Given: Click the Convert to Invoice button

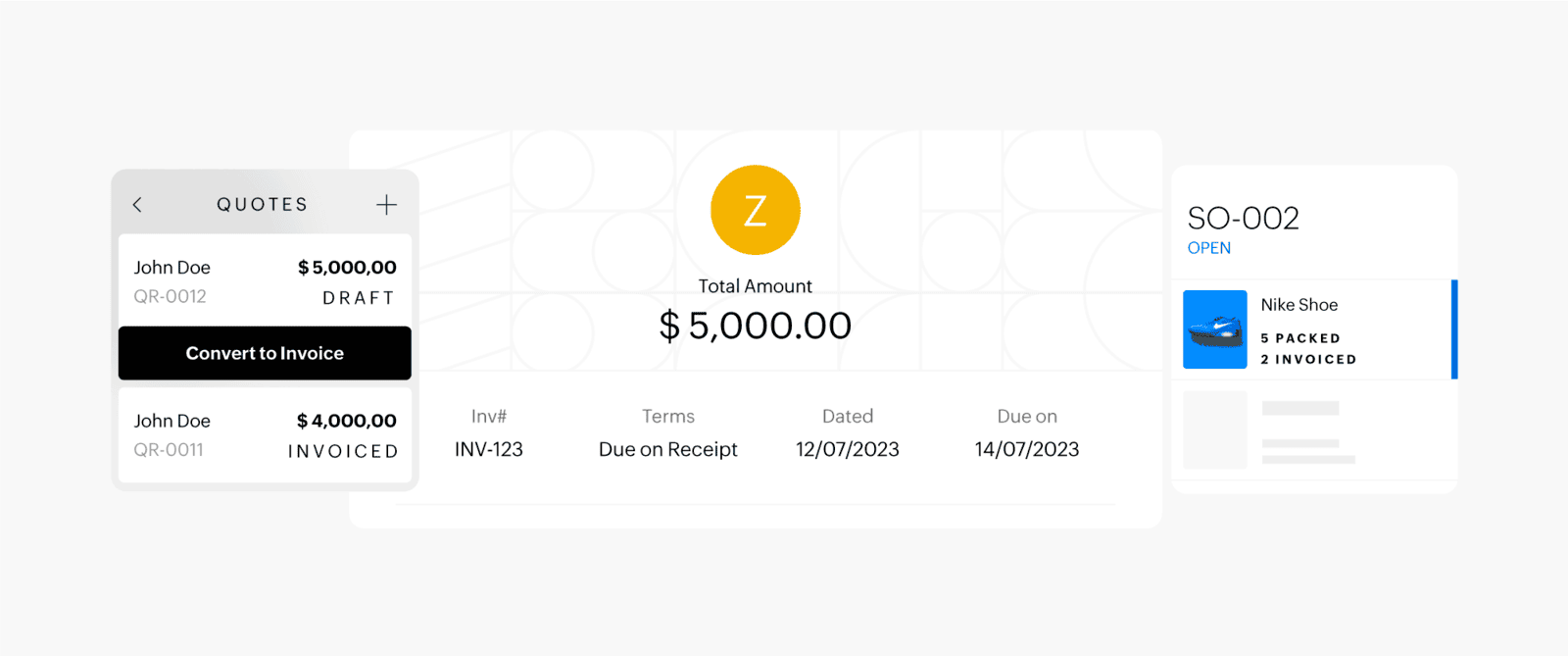Looking at the screenshot, I should (x=264, y=353).
